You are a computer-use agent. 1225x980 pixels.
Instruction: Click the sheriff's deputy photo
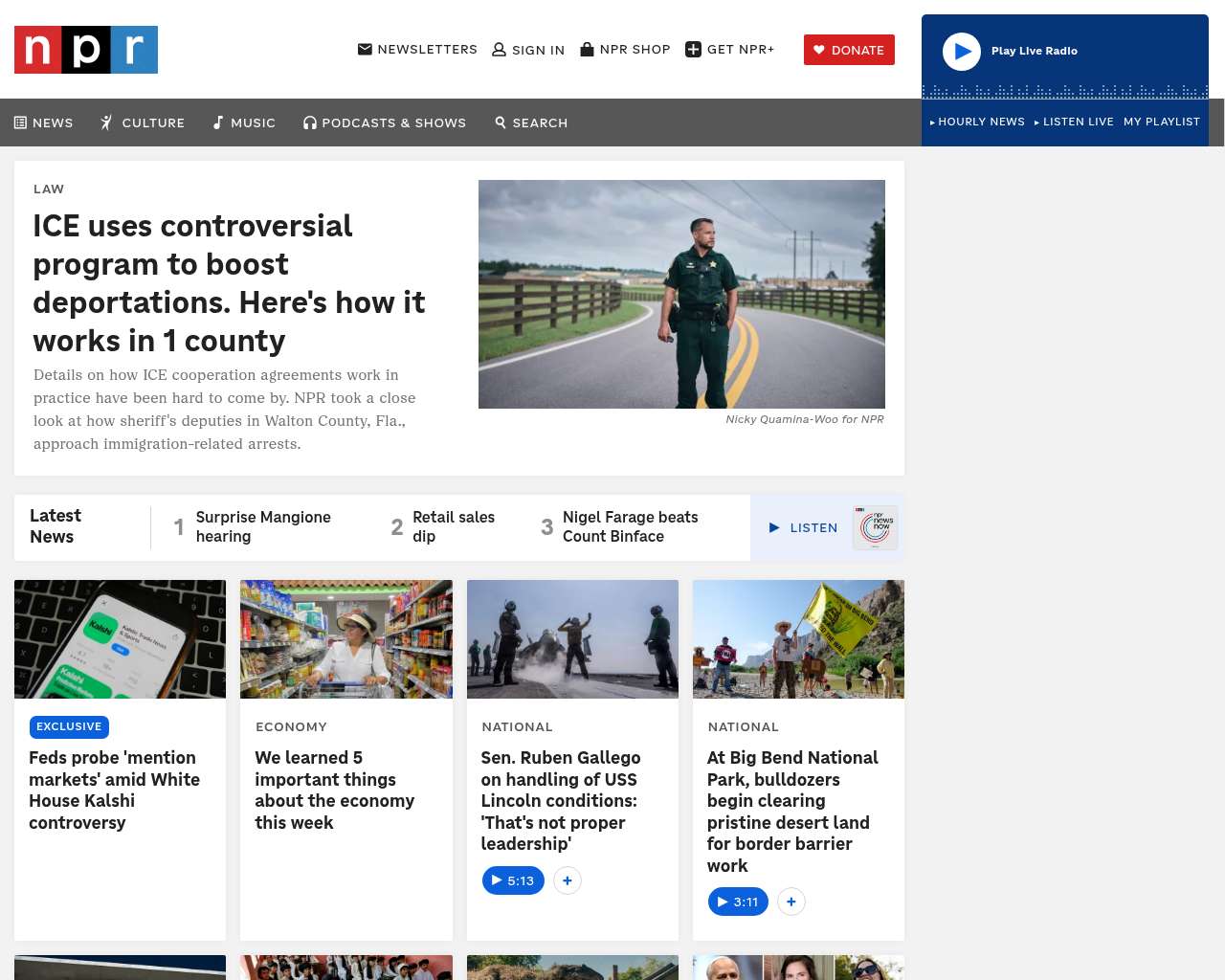pyautogui.click(x=681, y=294)
